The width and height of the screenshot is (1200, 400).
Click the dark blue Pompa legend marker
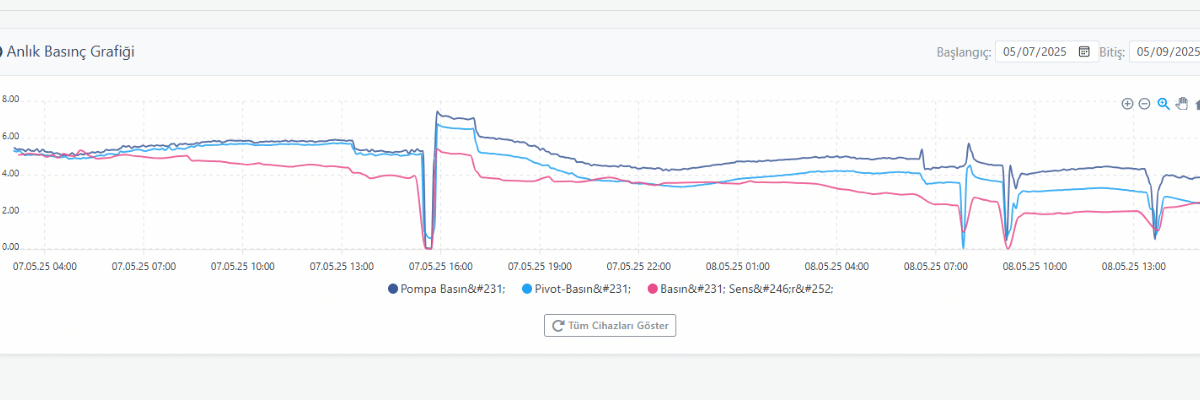click(x=392, y=289)
